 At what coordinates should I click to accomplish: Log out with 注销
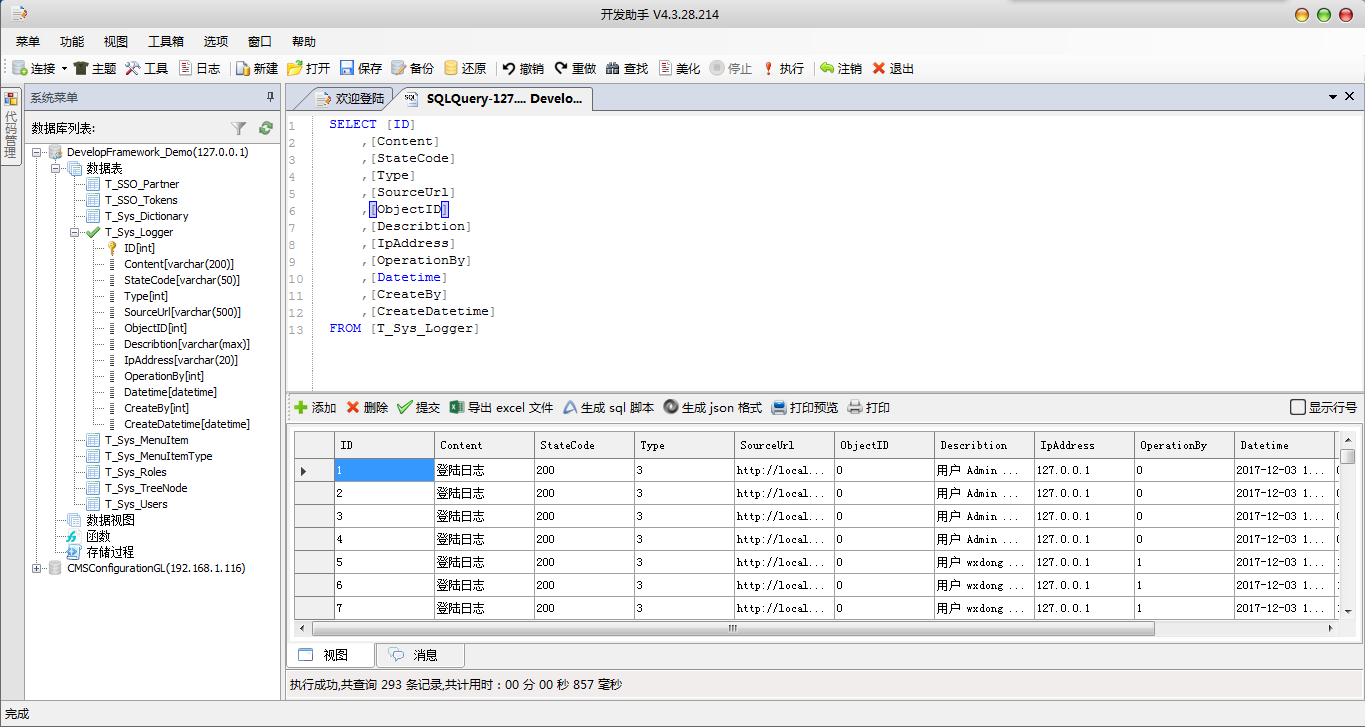(x=841, y=69)
